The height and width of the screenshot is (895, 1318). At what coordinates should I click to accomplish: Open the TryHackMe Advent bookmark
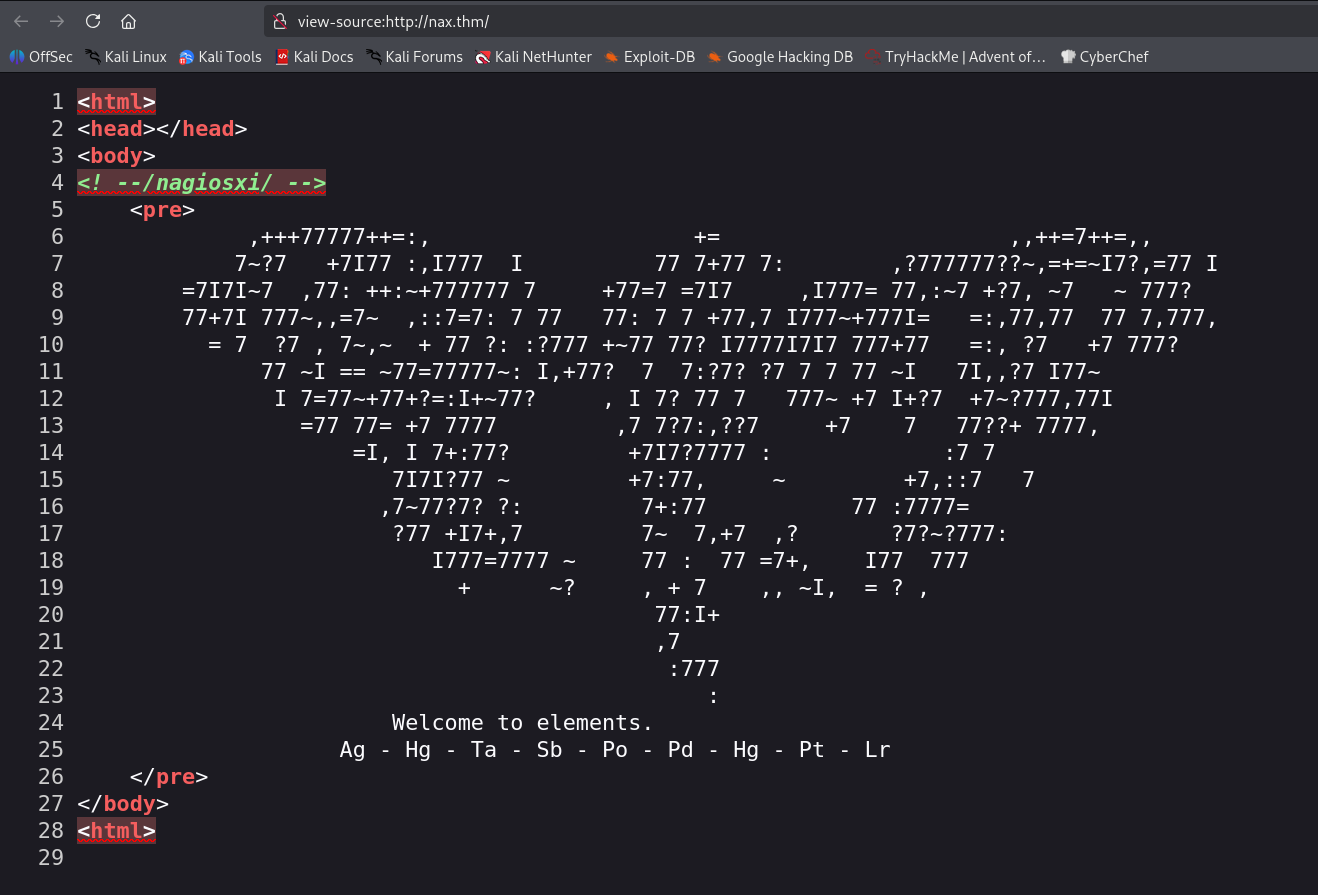(x=956, y=57)
